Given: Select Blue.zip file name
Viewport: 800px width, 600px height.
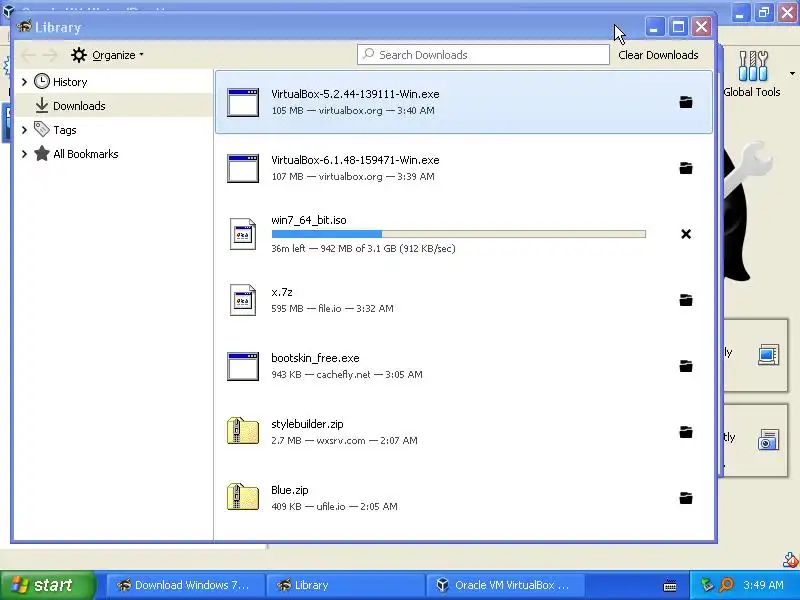Looking at the screenshot, I should click(x=290, y=490).
